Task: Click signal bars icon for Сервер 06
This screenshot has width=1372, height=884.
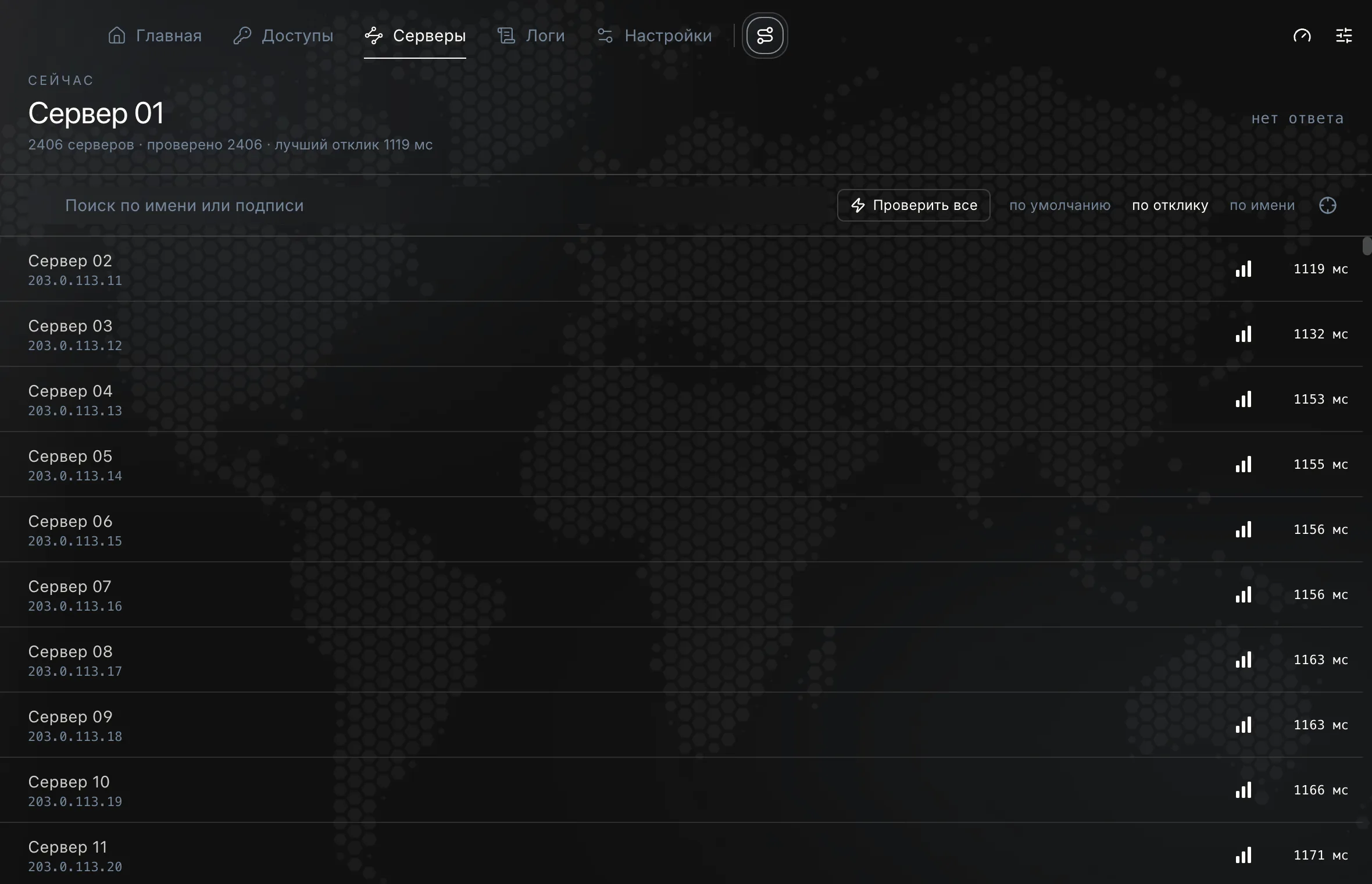Action: pyautogui.click(x=1244, y=529)
